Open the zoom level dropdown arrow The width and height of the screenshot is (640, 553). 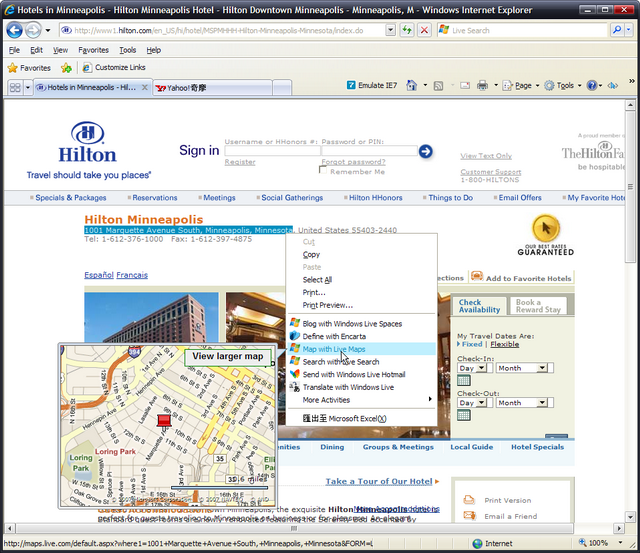(621, 543)
